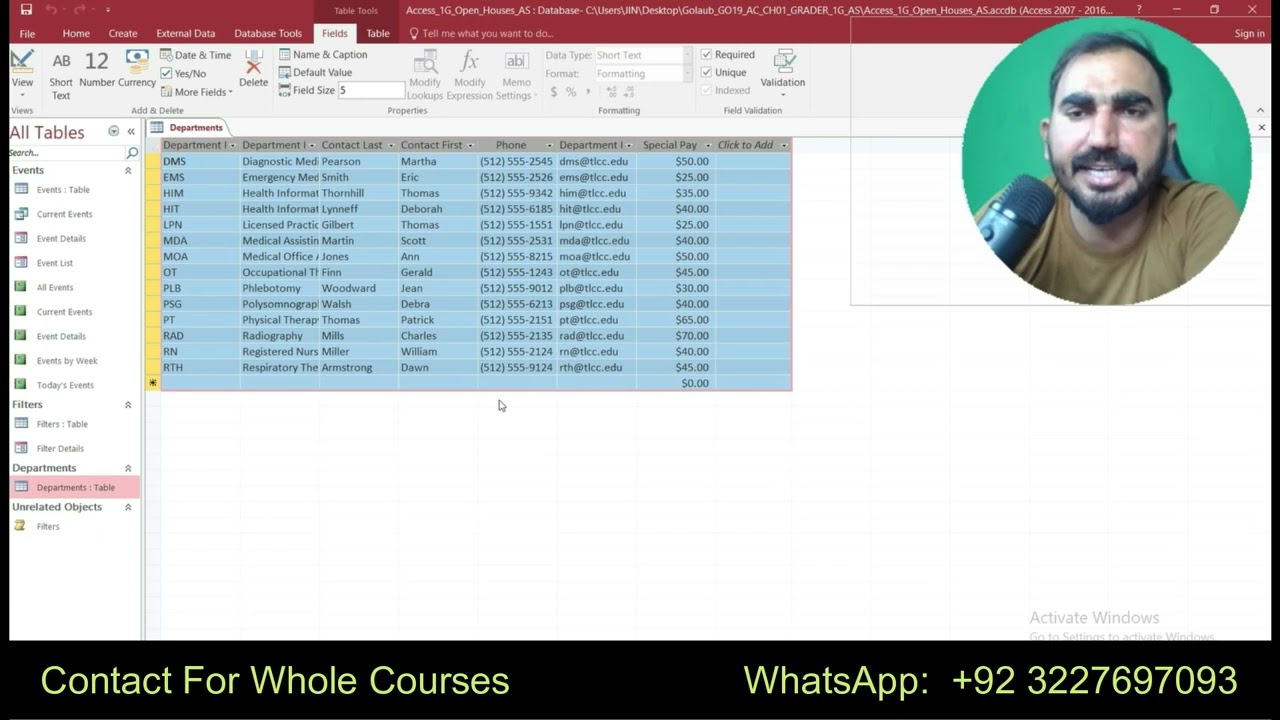
Task: Click the Click to Add column header
Action: [x=753, y=146]
